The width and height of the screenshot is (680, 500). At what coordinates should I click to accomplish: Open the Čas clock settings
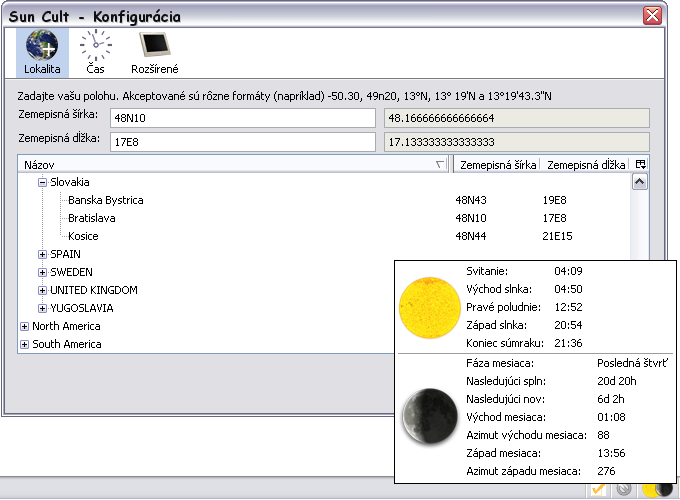95,52
